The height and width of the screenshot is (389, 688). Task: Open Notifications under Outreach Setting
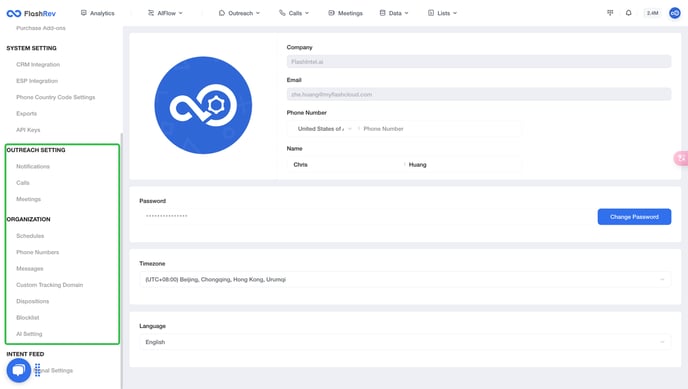pos(33,167)
